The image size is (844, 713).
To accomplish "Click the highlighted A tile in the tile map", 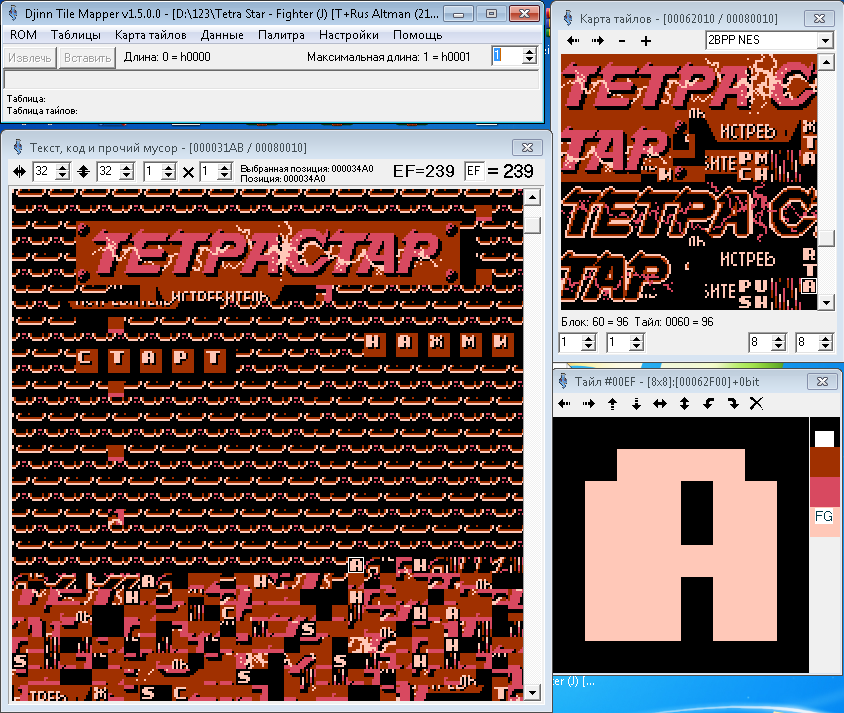I will coord(808,286).
